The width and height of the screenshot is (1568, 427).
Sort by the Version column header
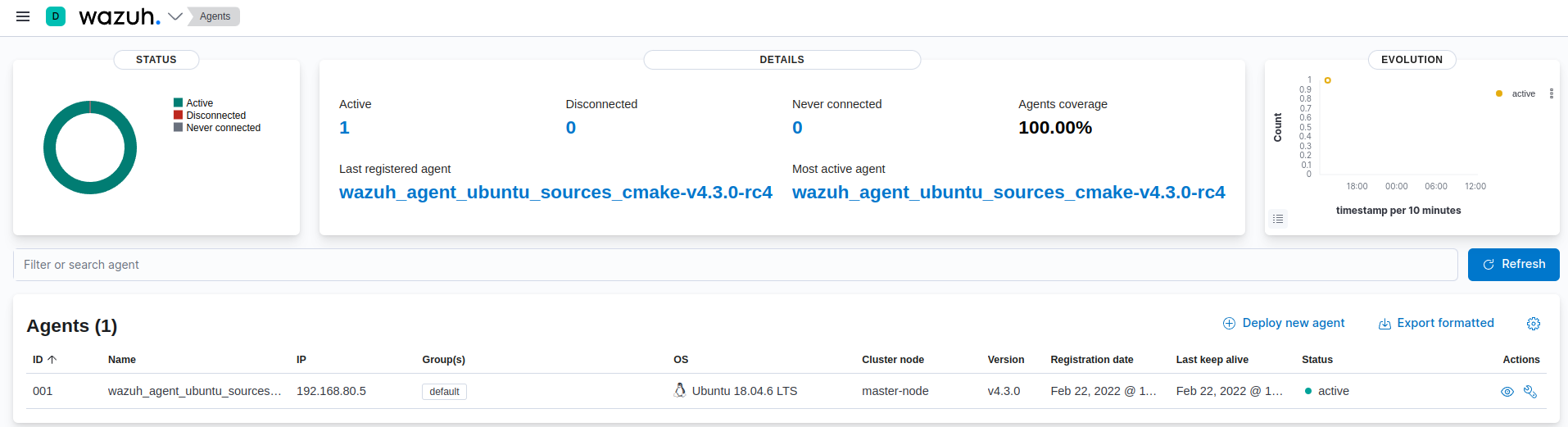[x=1006, y=360]
